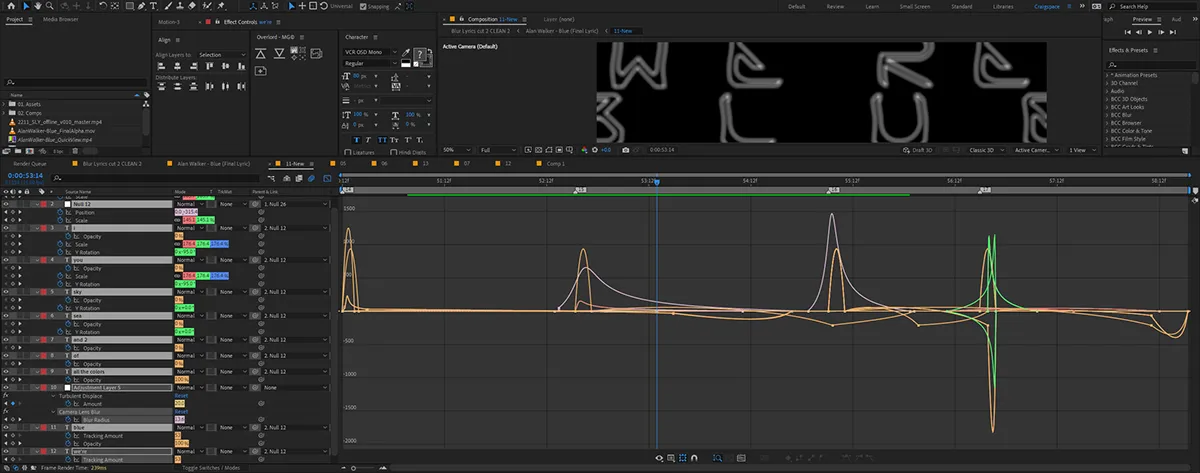1200x473 pixels.
Task: Hide the 'sky' layer eye
Action: click(x=6, y=292)
